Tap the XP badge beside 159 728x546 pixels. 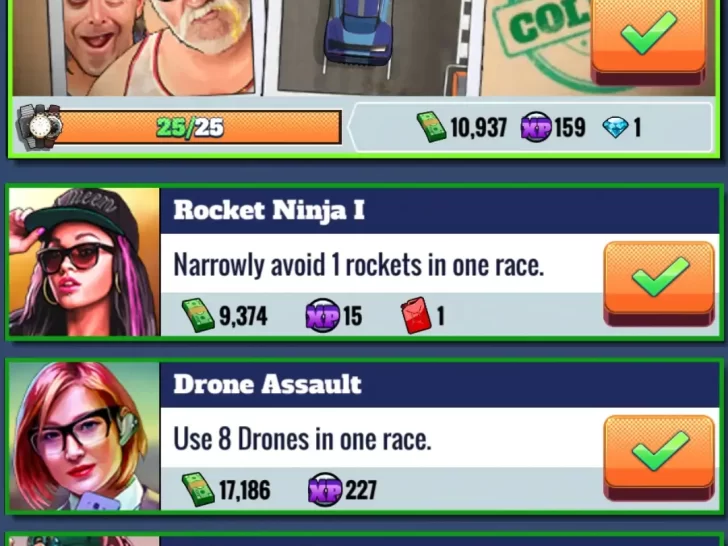tap(536, 127)
